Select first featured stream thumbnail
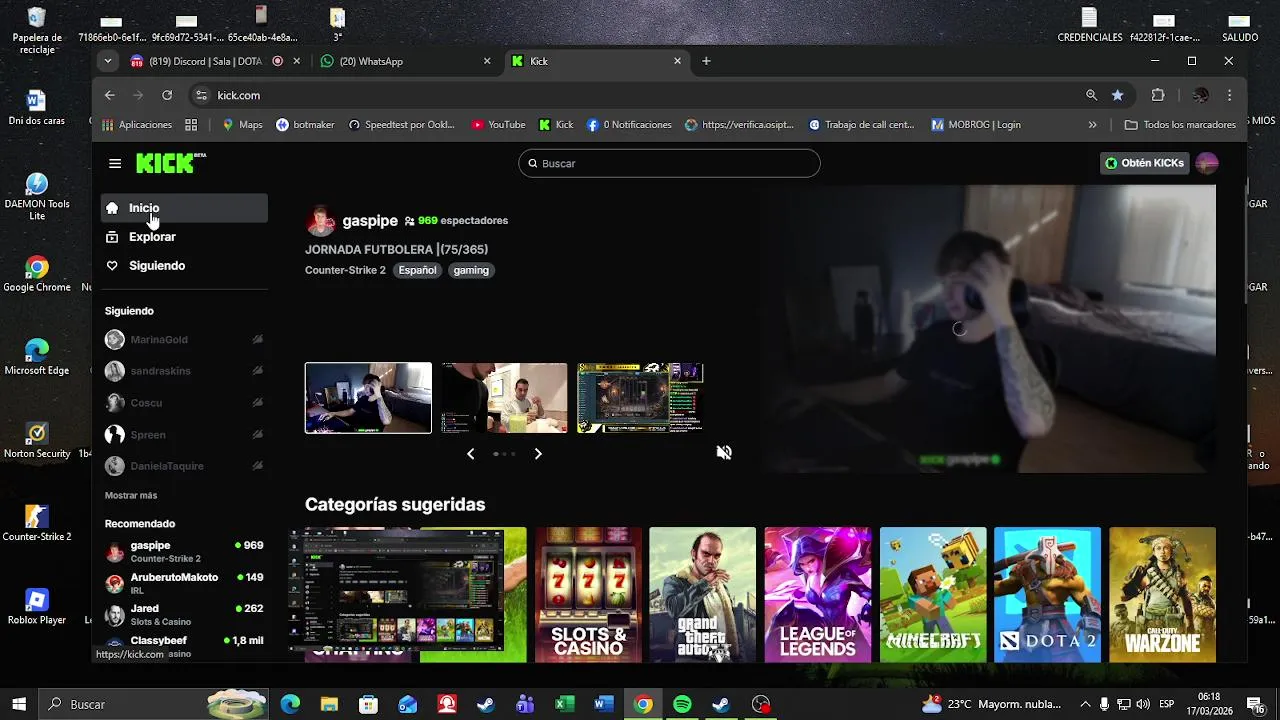This screenshot has height=720, width=1280. tap(368, 398)
